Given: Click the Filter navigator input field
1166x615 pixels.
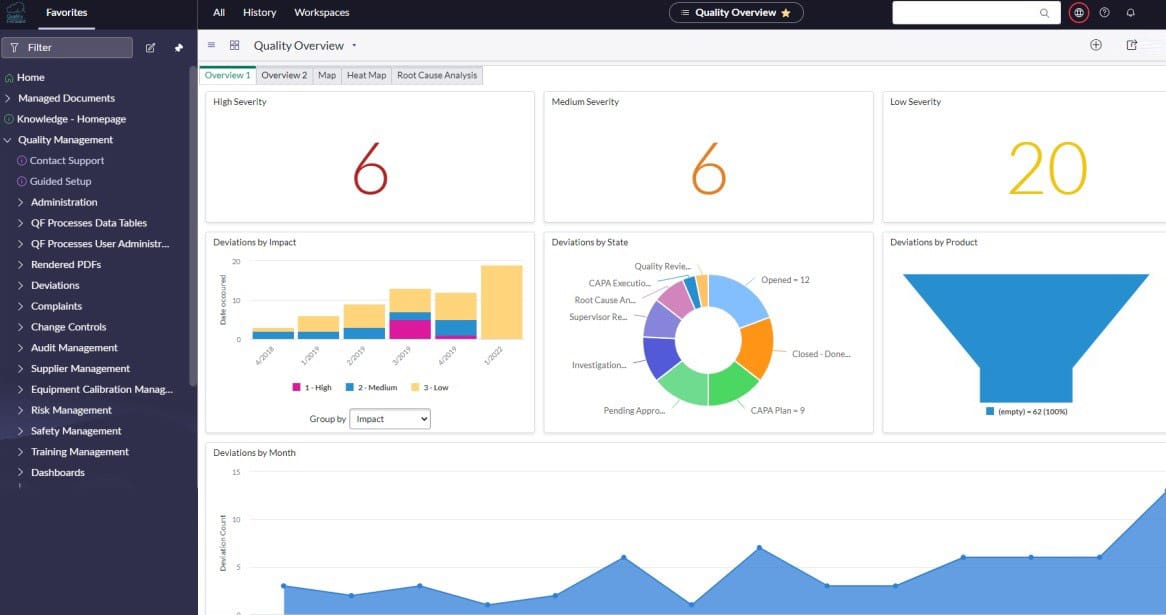Looking at the screenshot, I should 67,48.
